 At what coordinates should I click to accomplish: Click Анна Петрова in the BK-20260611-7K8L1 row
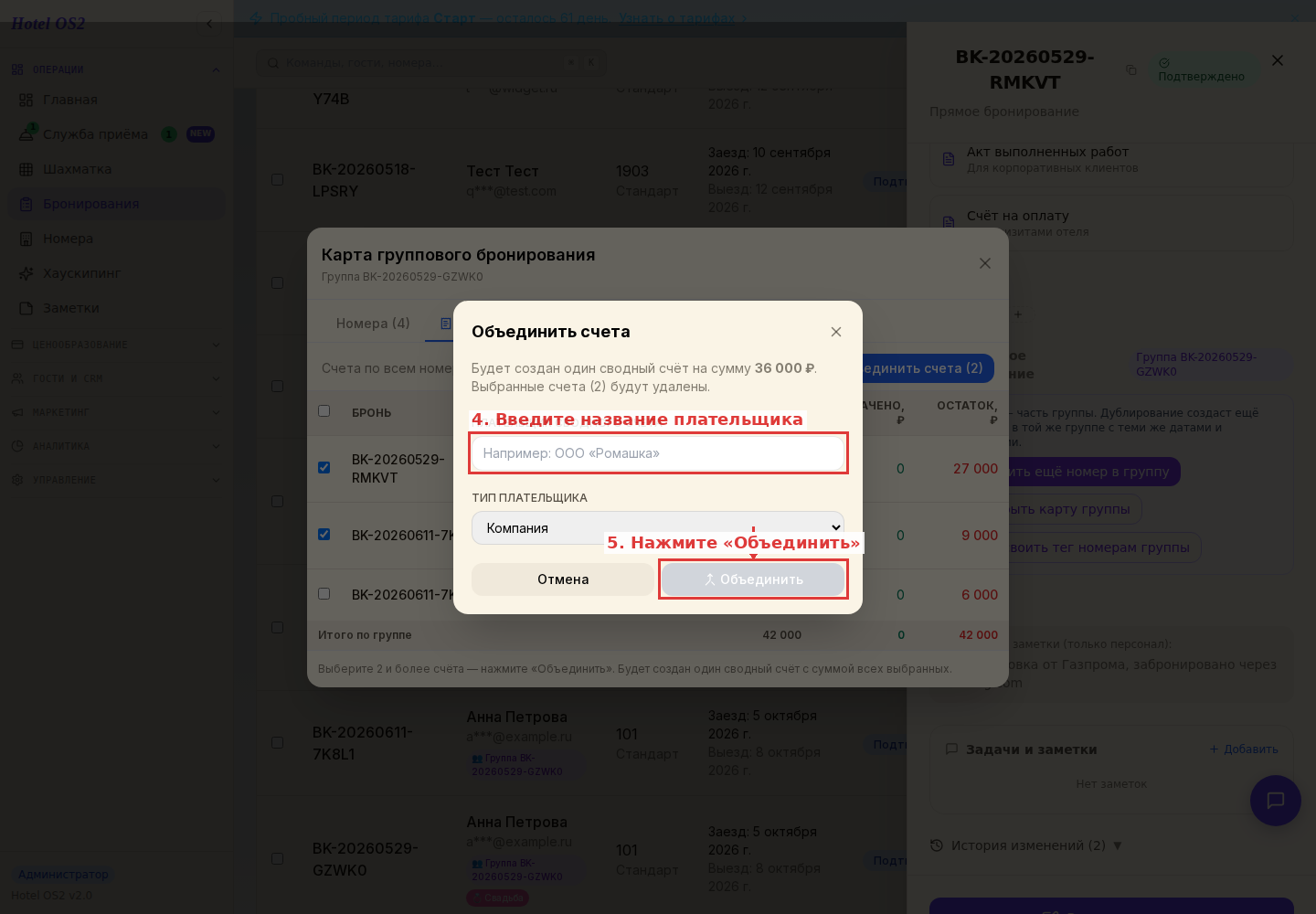click(x=516, y=717)
